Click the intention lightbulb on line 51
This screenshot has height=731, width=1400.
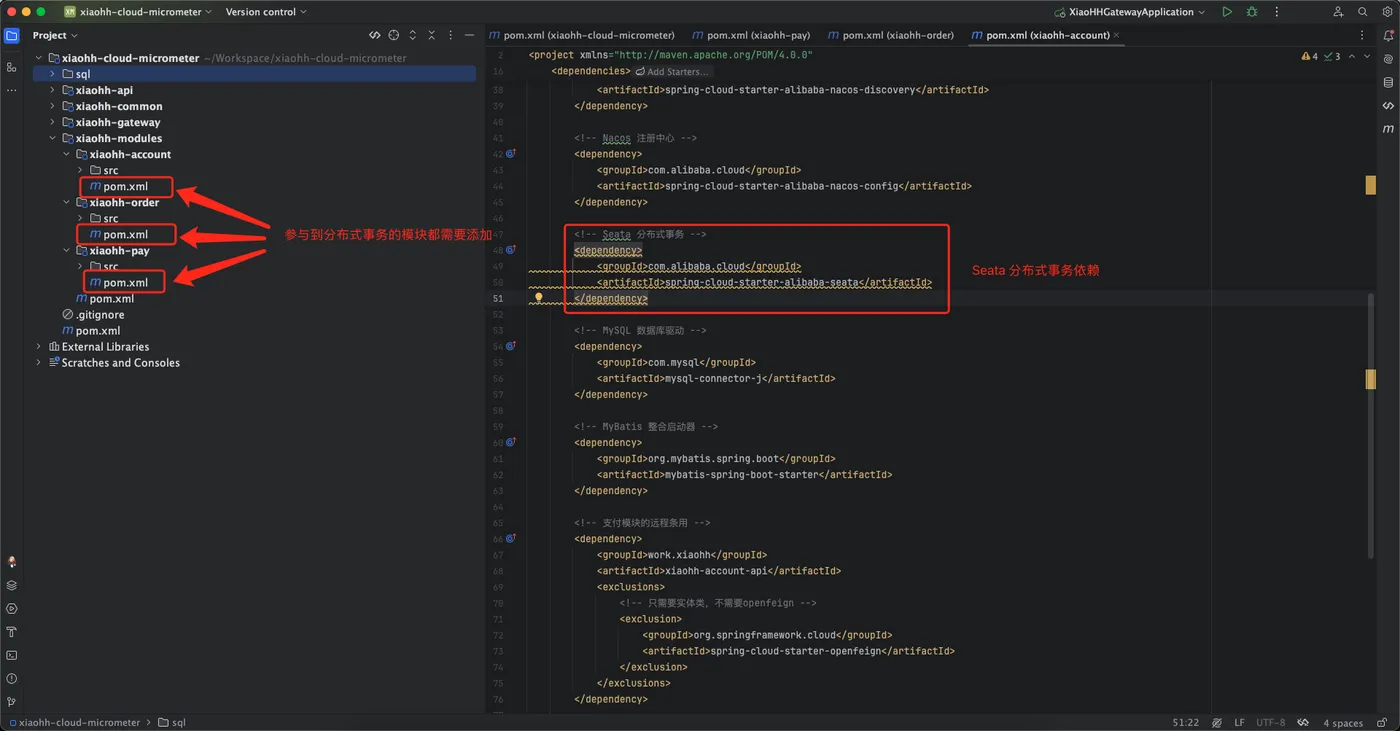click(538, 297)
